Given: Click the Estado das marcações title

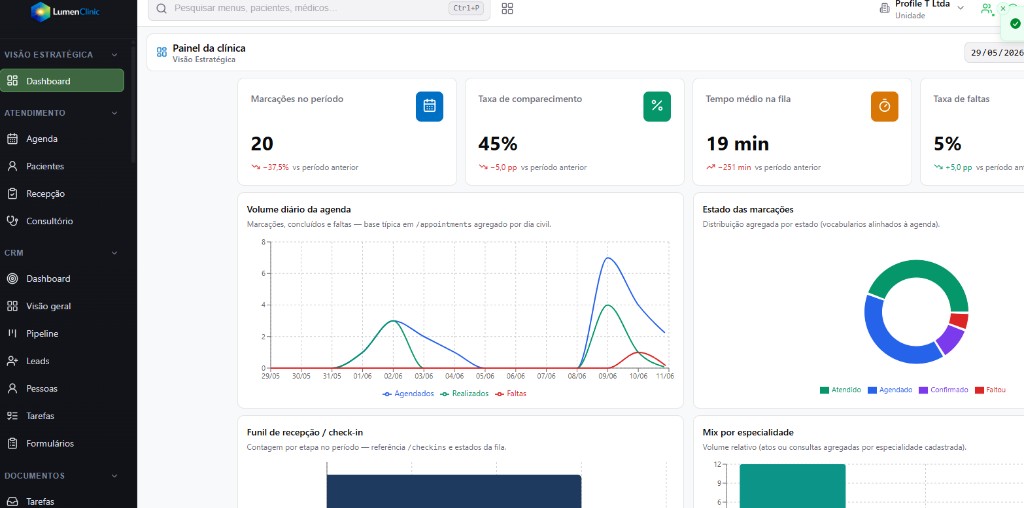Looking at the screenshot, I should (x=748, y=210).
